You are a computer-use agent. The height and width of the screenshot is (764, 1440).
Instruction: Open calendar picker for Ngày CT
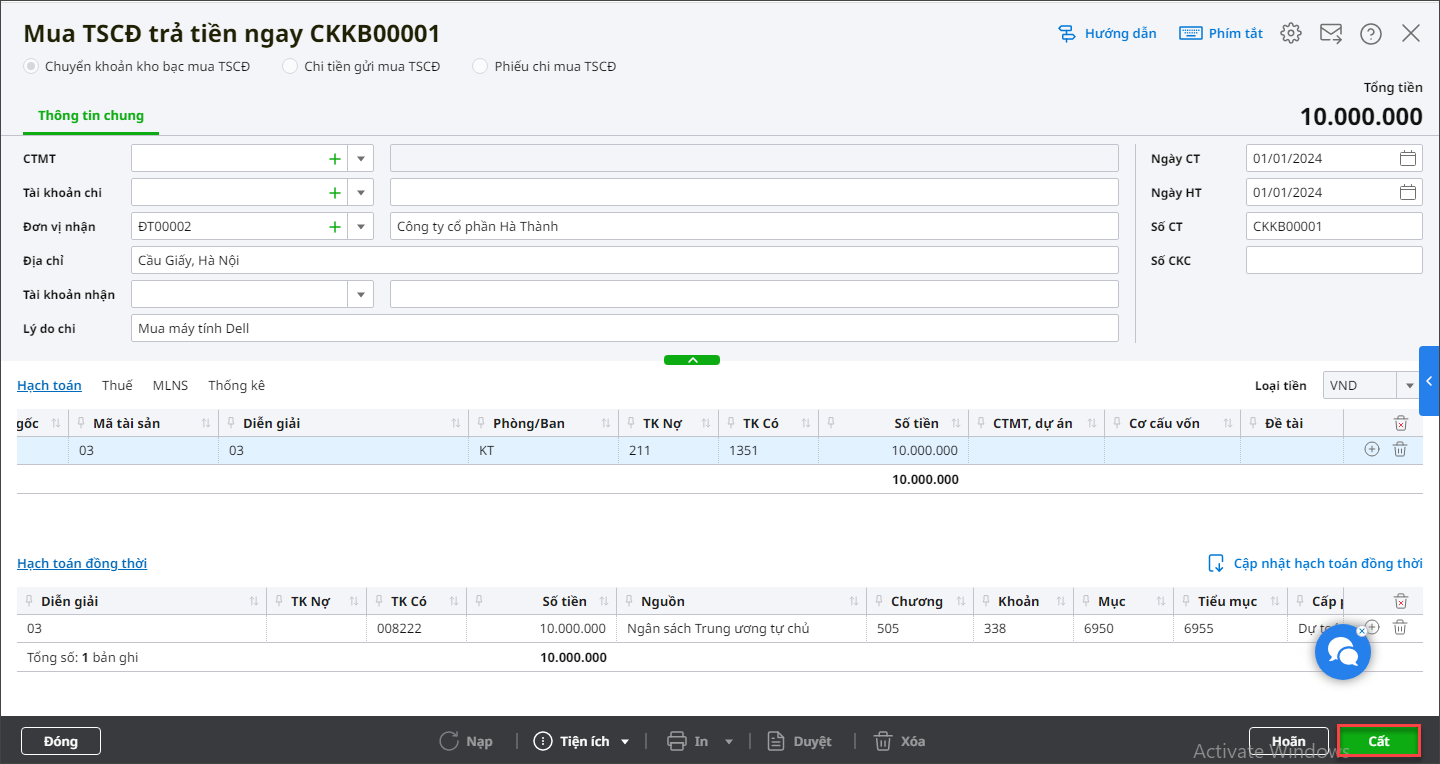[1407, 158]
